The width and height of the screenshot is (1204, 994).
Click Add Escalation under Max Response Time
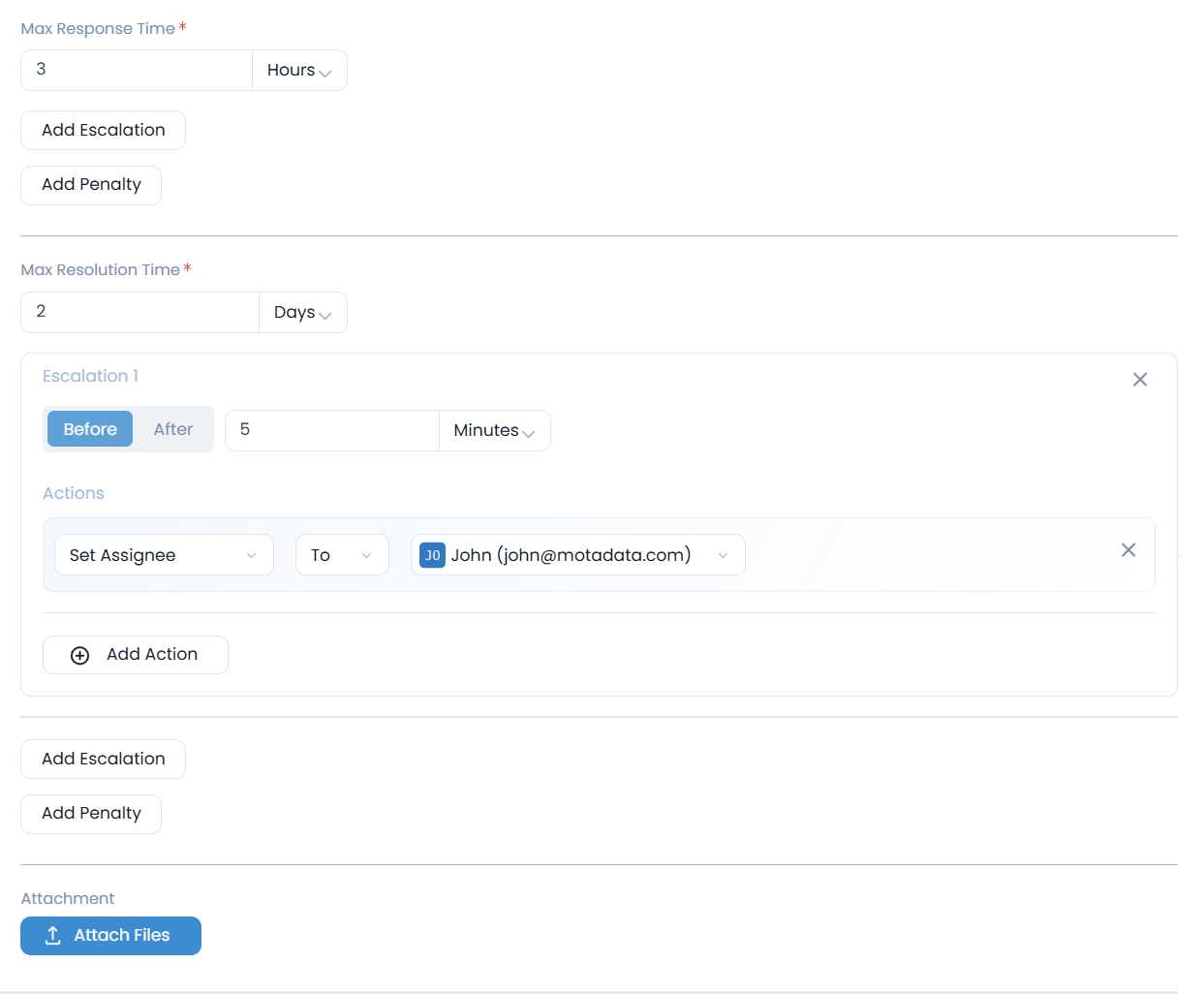[x=103, y=131]
